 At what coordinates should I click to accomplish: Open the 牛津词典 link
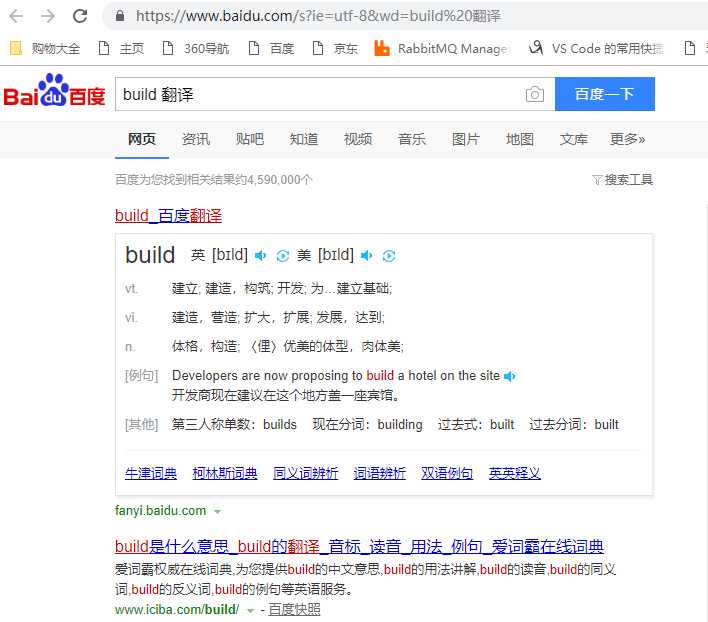(x=151, y=473)
